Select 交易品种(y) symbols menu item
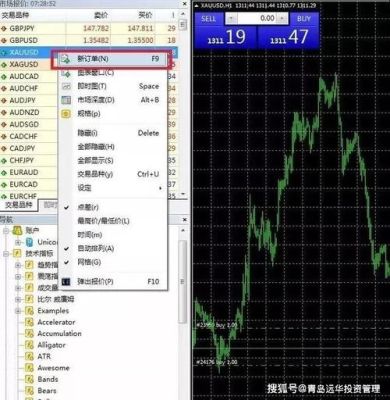 [x=113, y=174]
